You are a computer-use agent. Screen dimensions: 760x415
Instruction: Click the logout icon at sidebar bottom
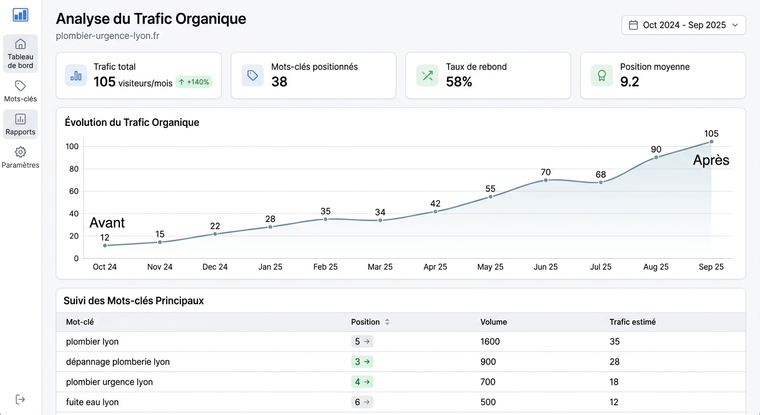coord(20,399)
